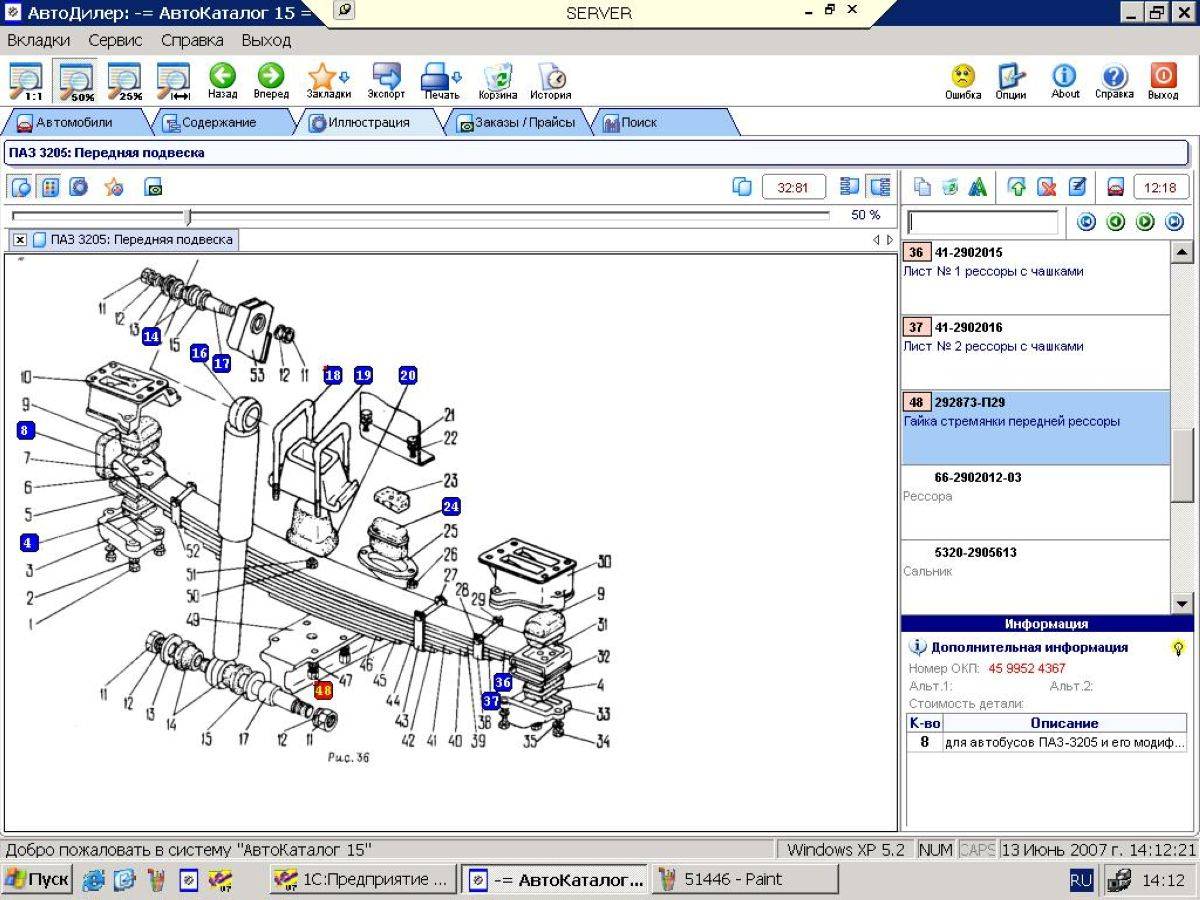Go forward with the Вперед button
1200x900 pixels.
point(271,80)
